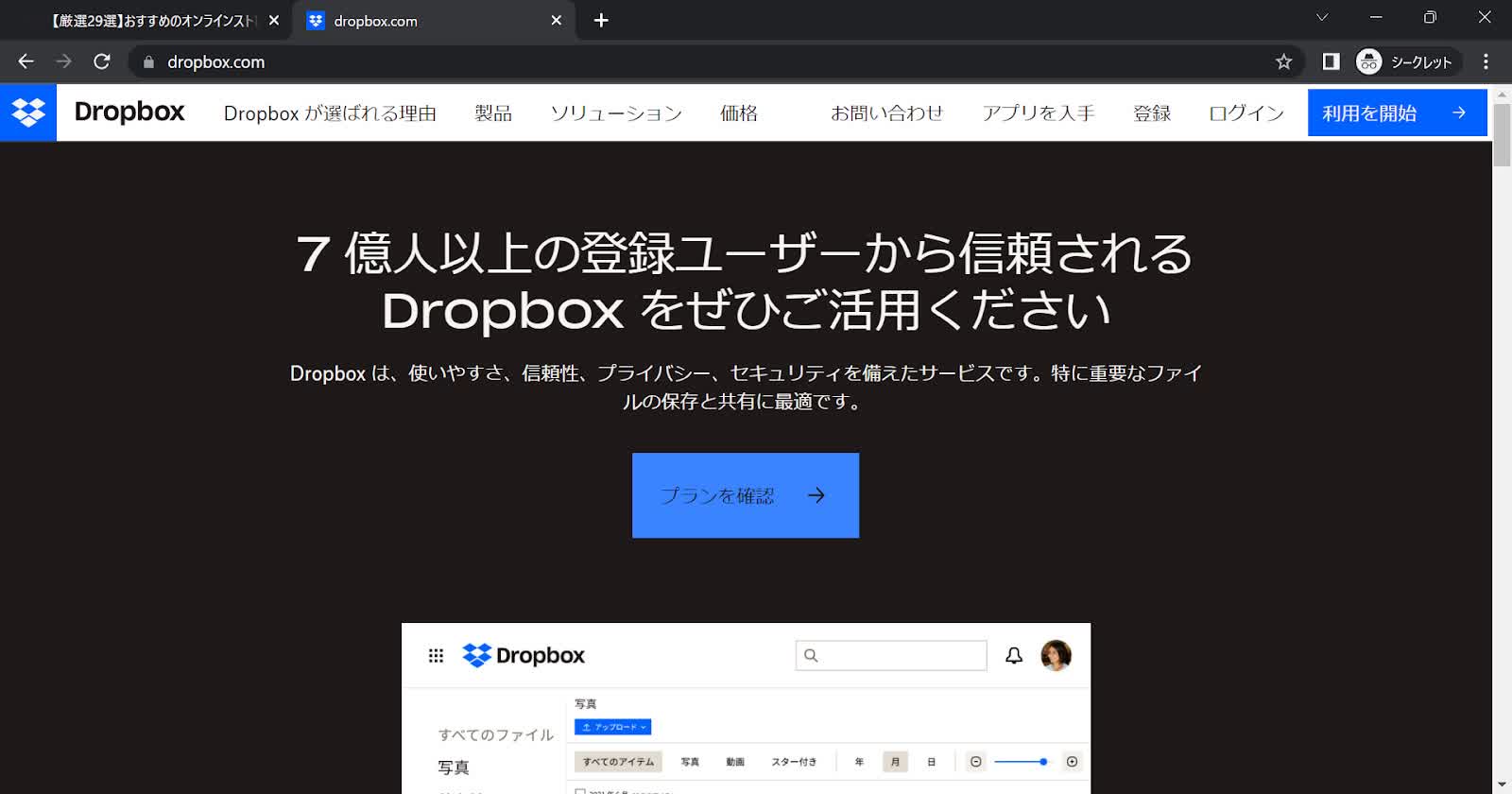Click the scrollbar down arrow
Viewport: 1512px width, 794px height.
[1502, 785]
